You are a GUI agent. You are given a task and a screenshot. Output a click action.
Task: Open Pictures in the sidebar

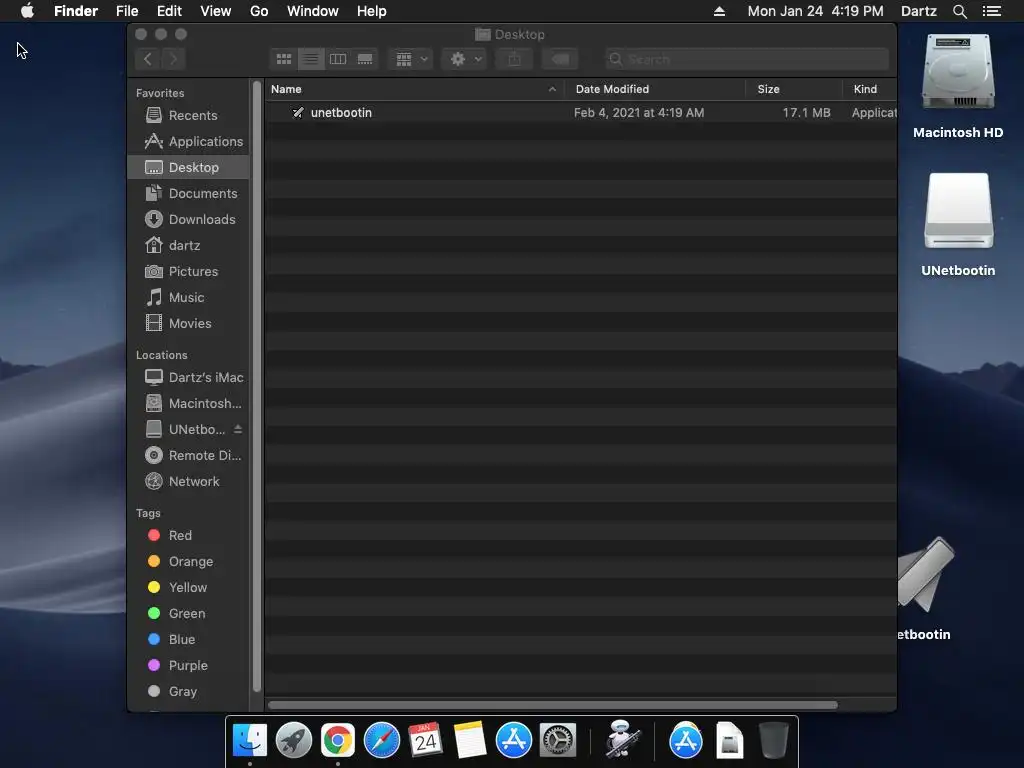(x=188, y=272)
